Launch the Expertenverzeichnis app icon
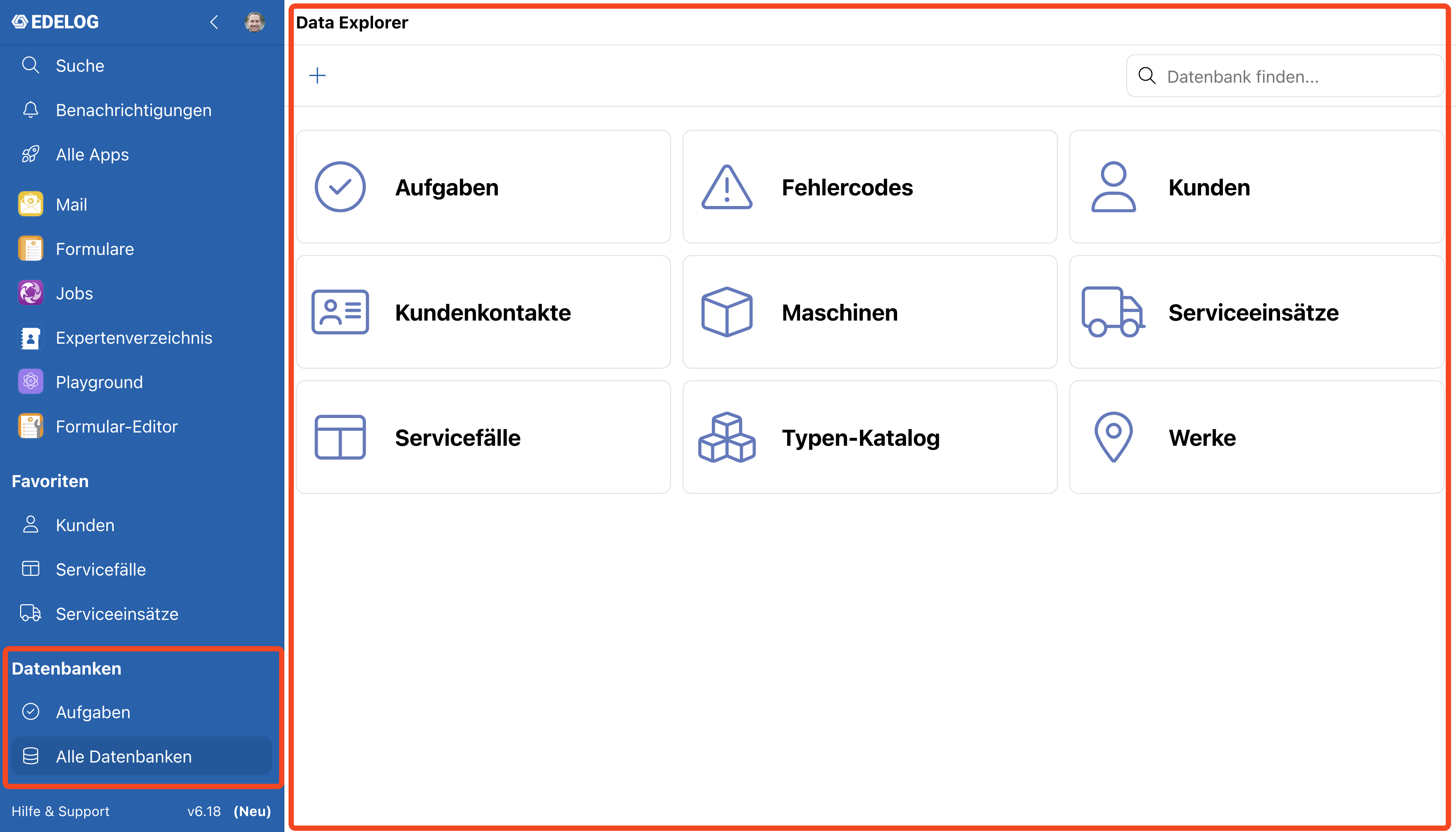 pyautogui.click(x=31, y=338)
